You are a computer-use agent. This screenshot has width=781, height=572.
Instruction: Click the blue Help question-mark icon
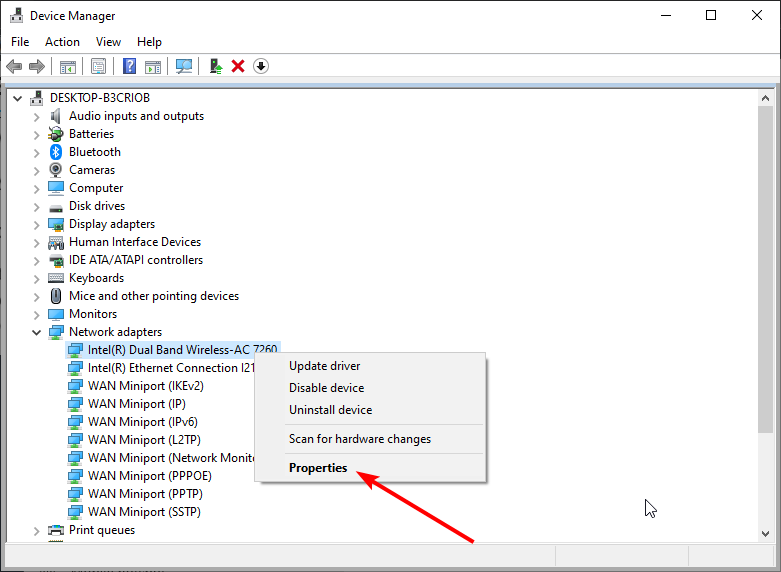[130, 66]
